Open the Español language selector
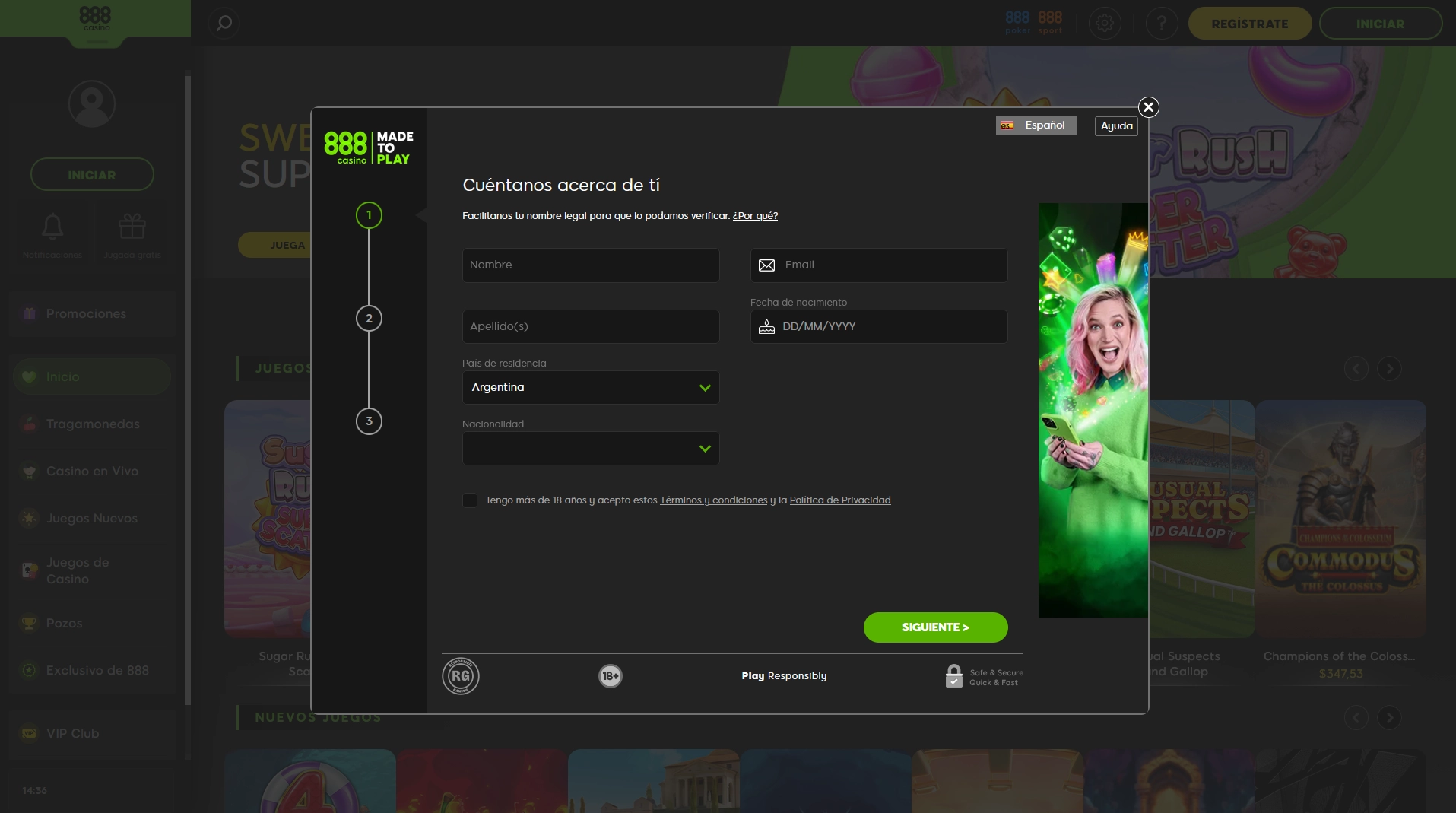Image resolution: width=1456 pixels, height=813 pixels. point(1036,125)
